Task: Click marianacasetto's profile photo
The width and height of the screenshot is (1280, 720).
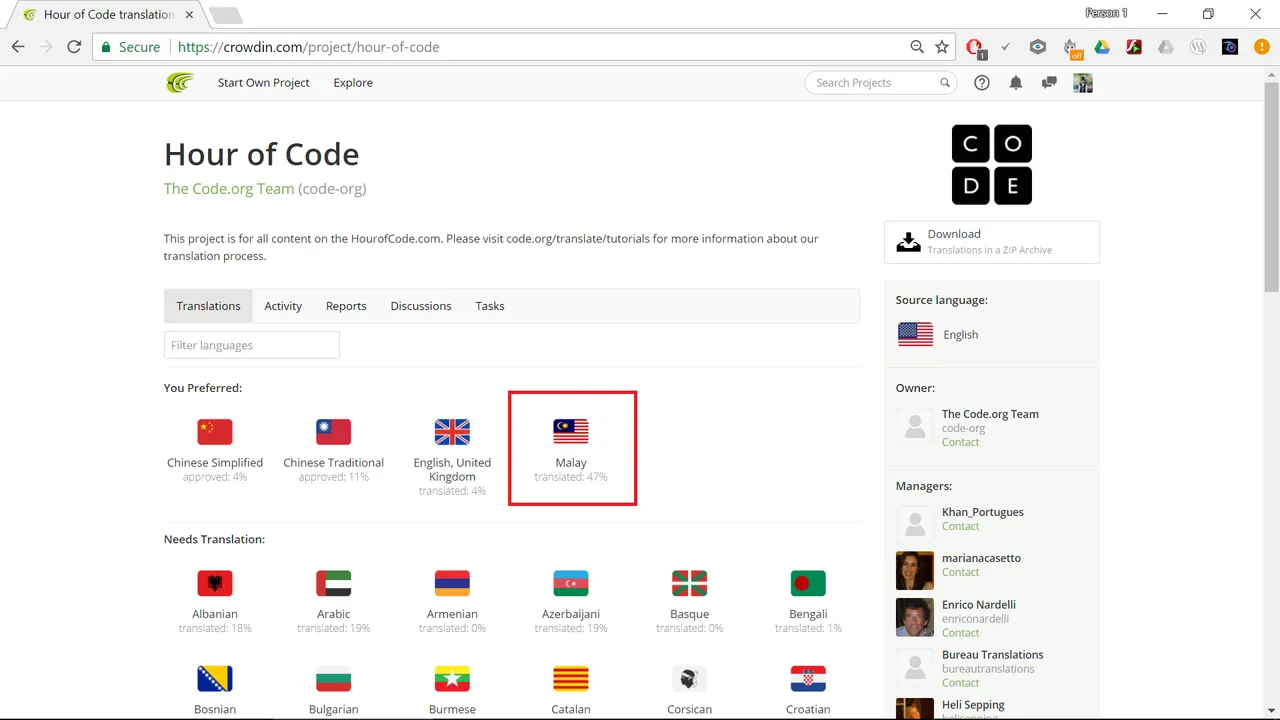Action: (x=915, y=571)
